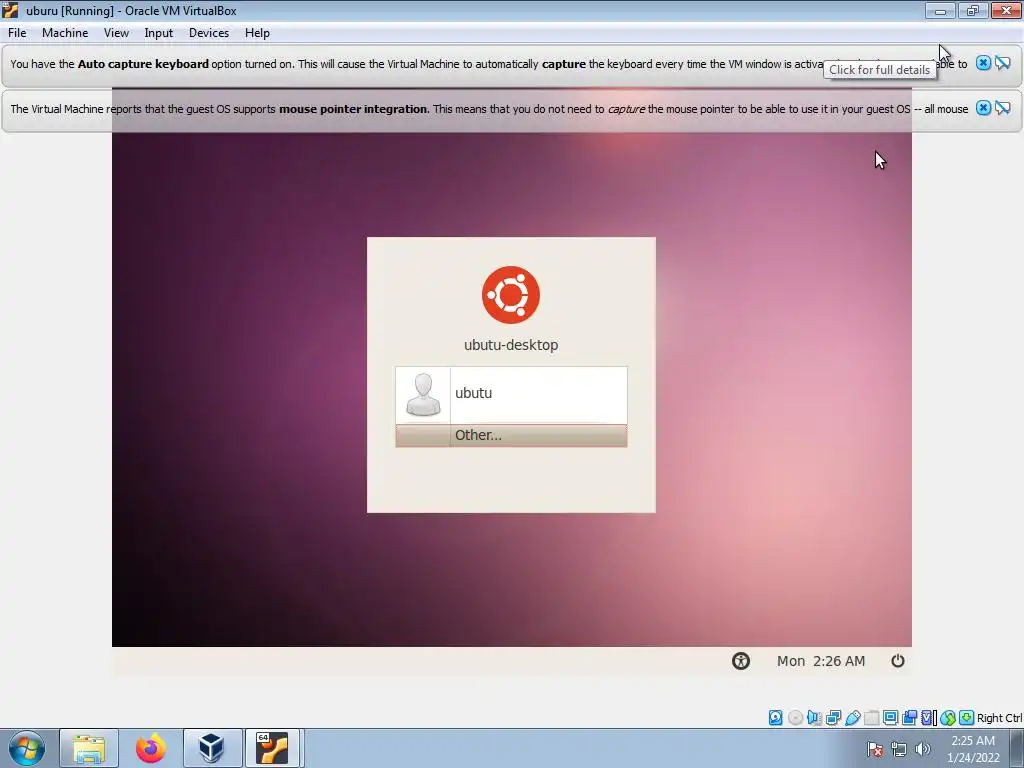This screenshot has width=1024, height=768.
Task: Open Windows Explorer from taskbar
Action: (89, 748)
